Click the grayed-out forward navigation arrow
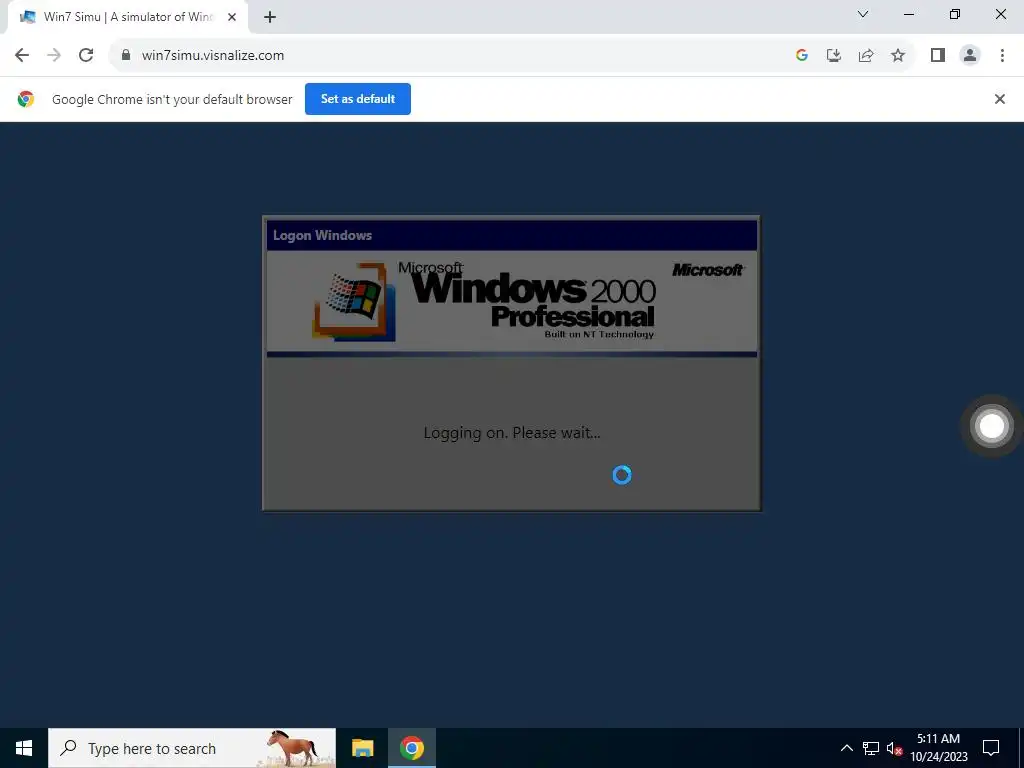The height and width of the screenshot is (768, 1024). tap(54, 56)
